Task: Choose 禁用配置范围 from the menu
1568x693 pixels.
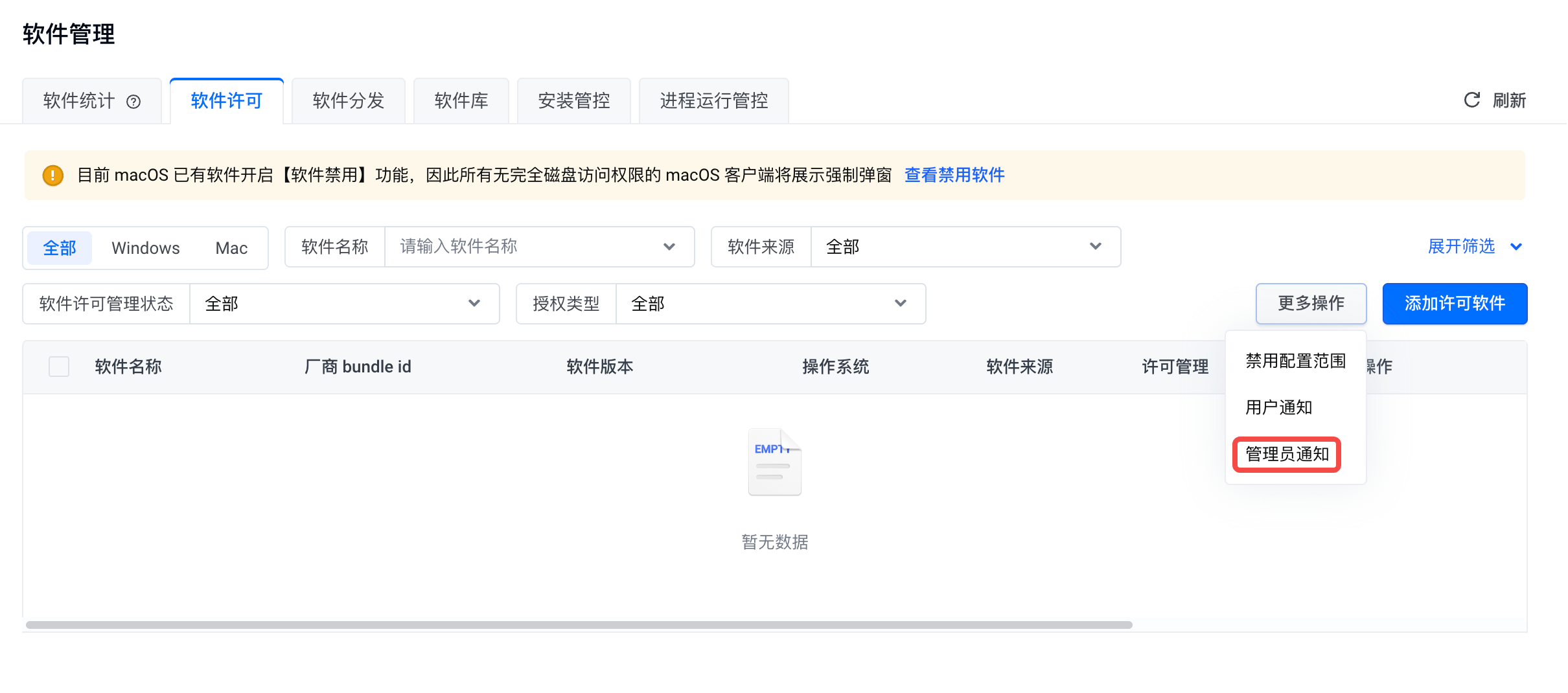Action: [x=1296, y=361]
